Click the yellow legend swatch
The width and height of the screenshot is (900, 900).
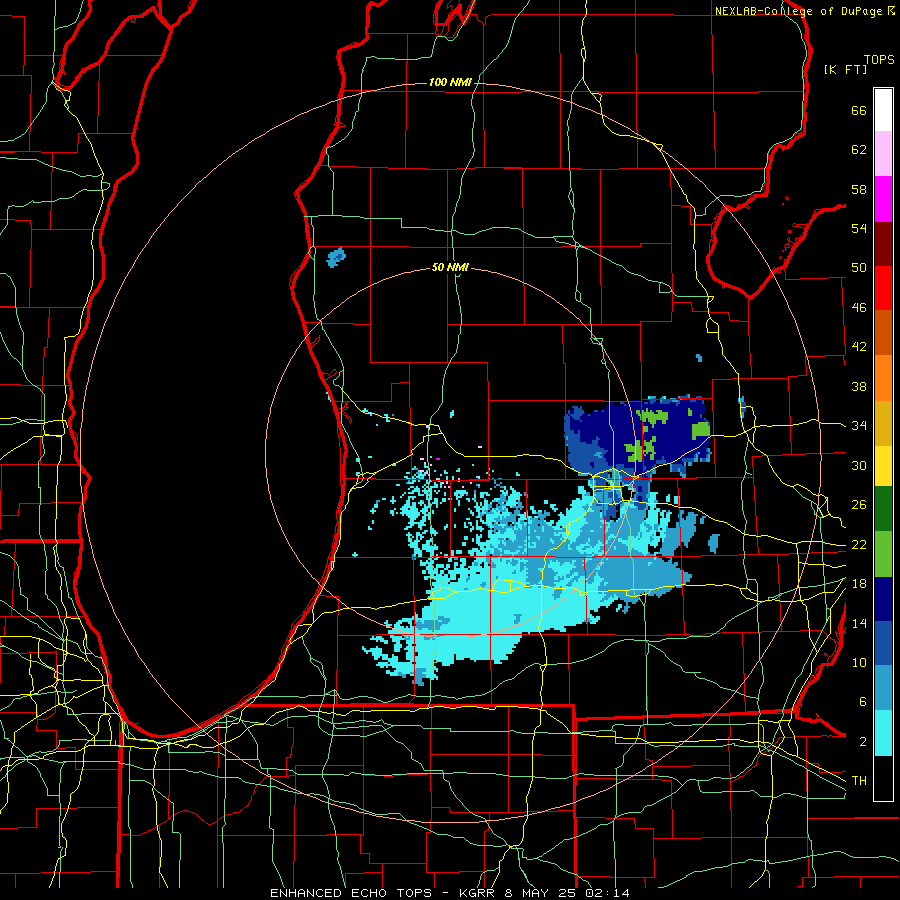coord(883,466)
